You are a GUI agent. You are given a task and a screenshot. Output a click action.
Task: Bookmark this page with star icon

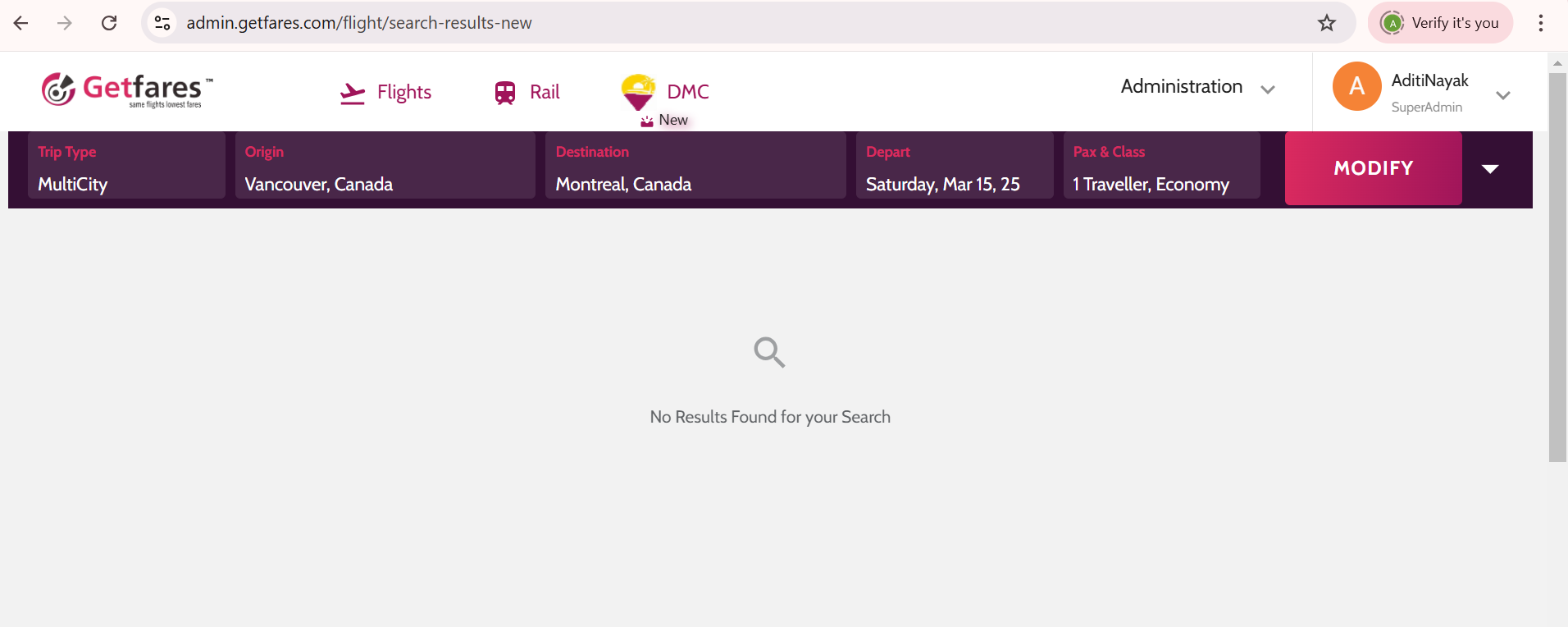tap(1327, 23)
